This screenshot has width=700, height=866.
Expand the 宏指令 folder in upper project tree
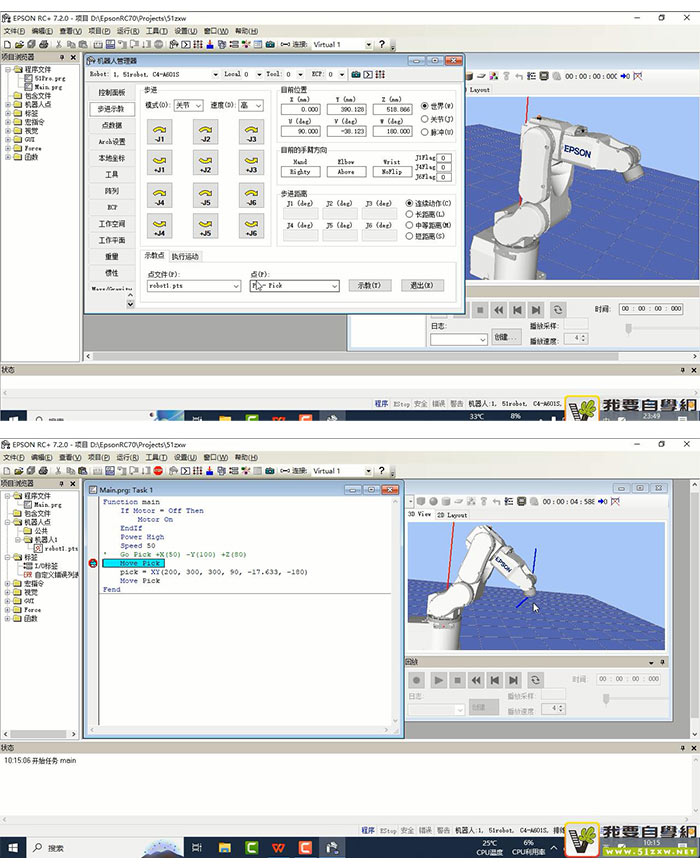8,122
